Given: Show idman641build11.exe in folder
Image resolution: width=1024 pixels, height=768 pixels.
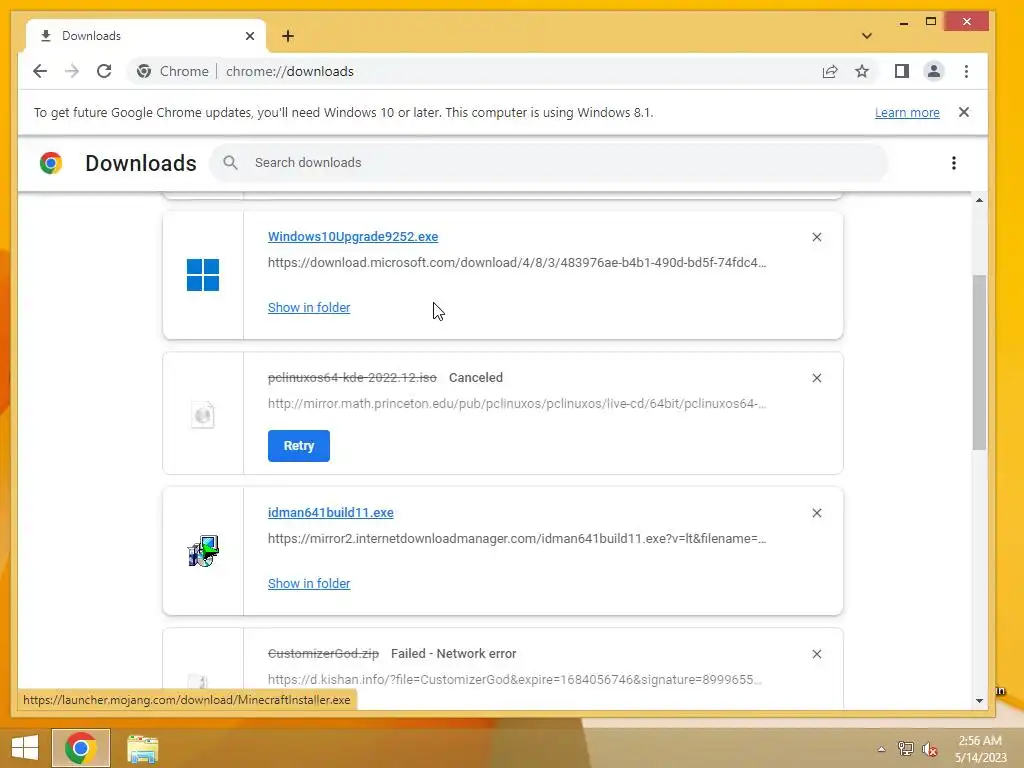Looking at the screenshot, I should pyautogui.click(x=309, y=584).
